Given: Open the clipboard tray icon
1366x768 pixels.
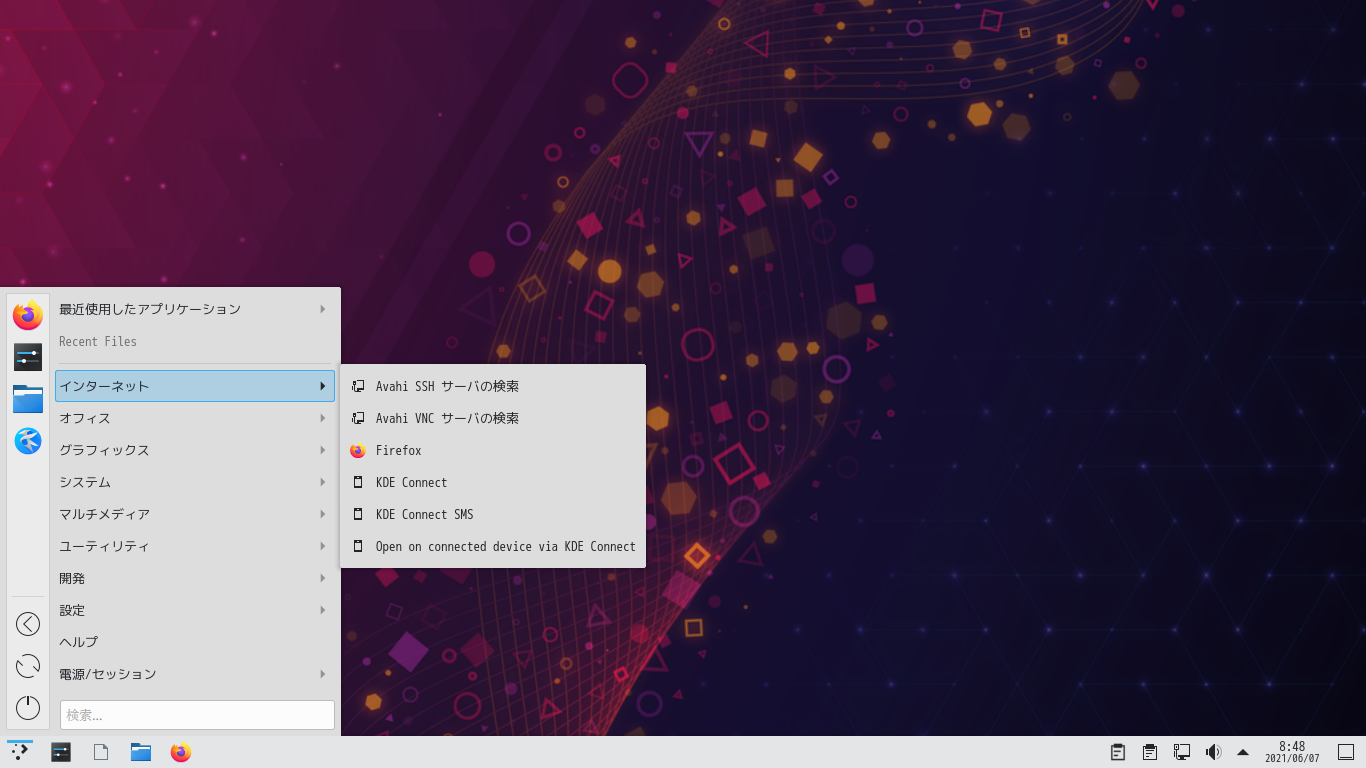Looking at the screenshot, I should click(x=1118, y=752).
